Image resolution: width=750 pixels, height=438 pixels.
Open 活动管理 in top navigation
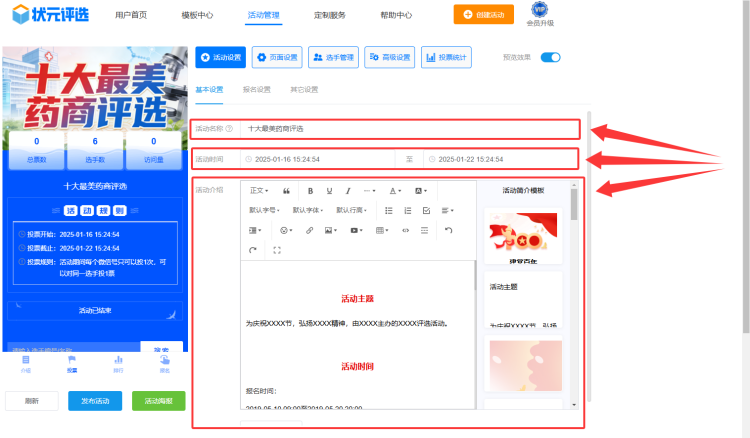click(x=264, y=15)
